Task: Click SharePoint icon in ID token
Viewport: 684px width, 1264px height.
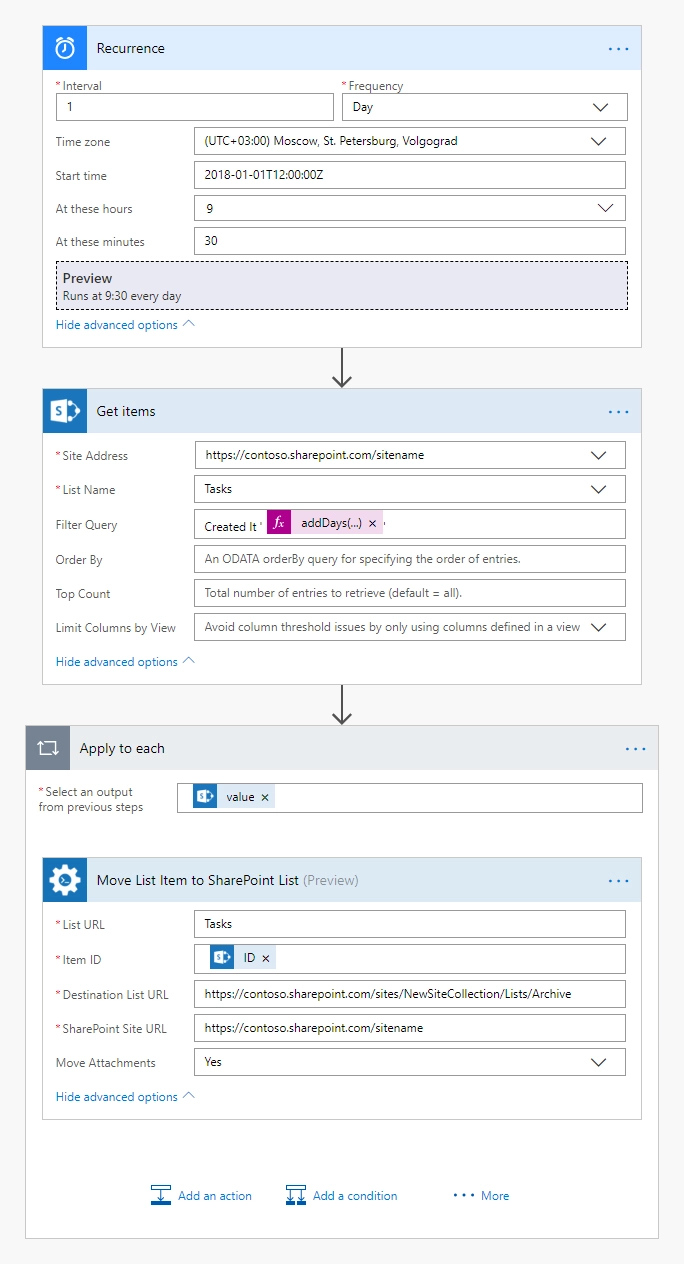Action: (222, 958)
